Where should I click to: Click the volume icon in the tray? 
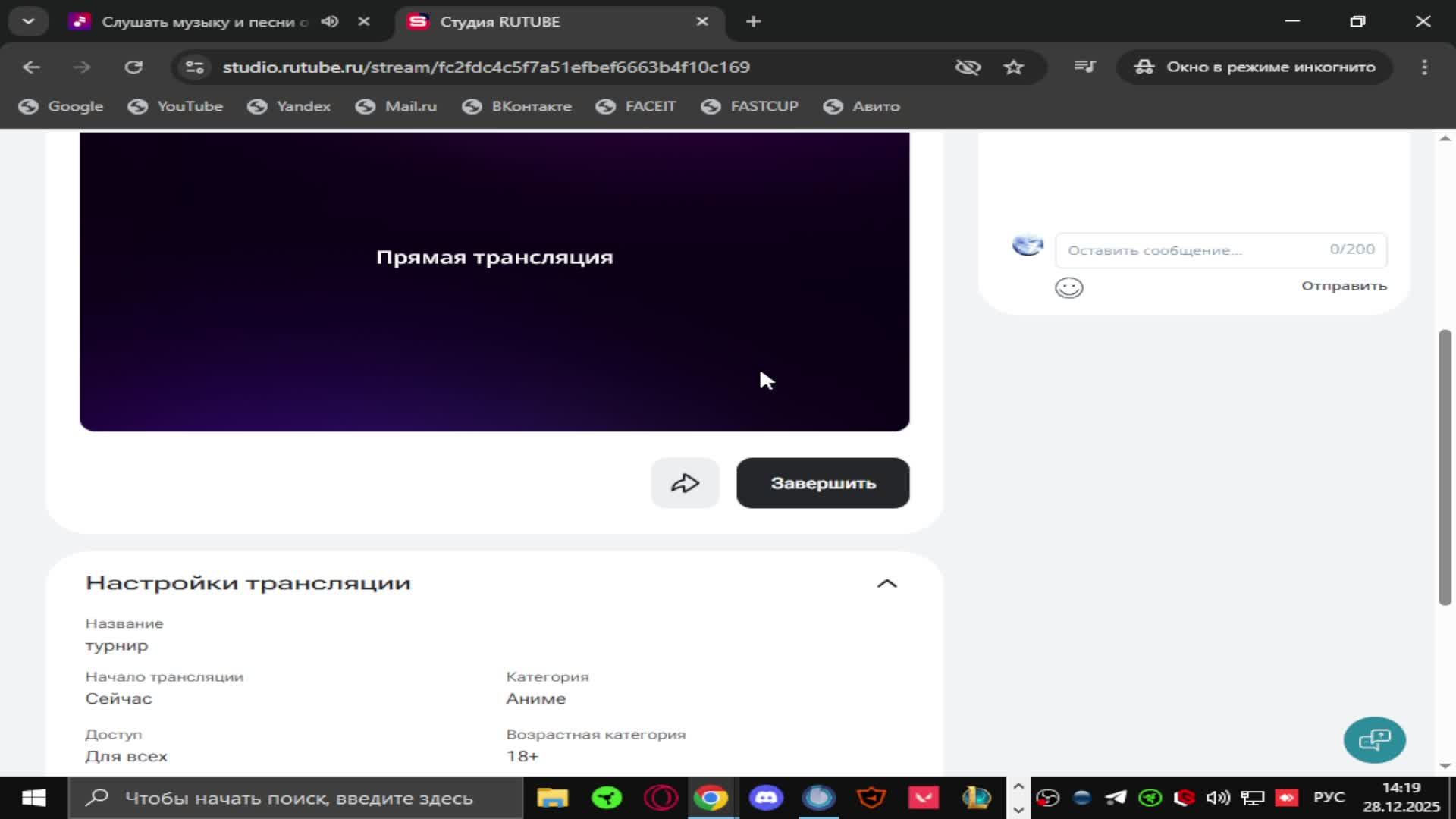[1219, 798]
